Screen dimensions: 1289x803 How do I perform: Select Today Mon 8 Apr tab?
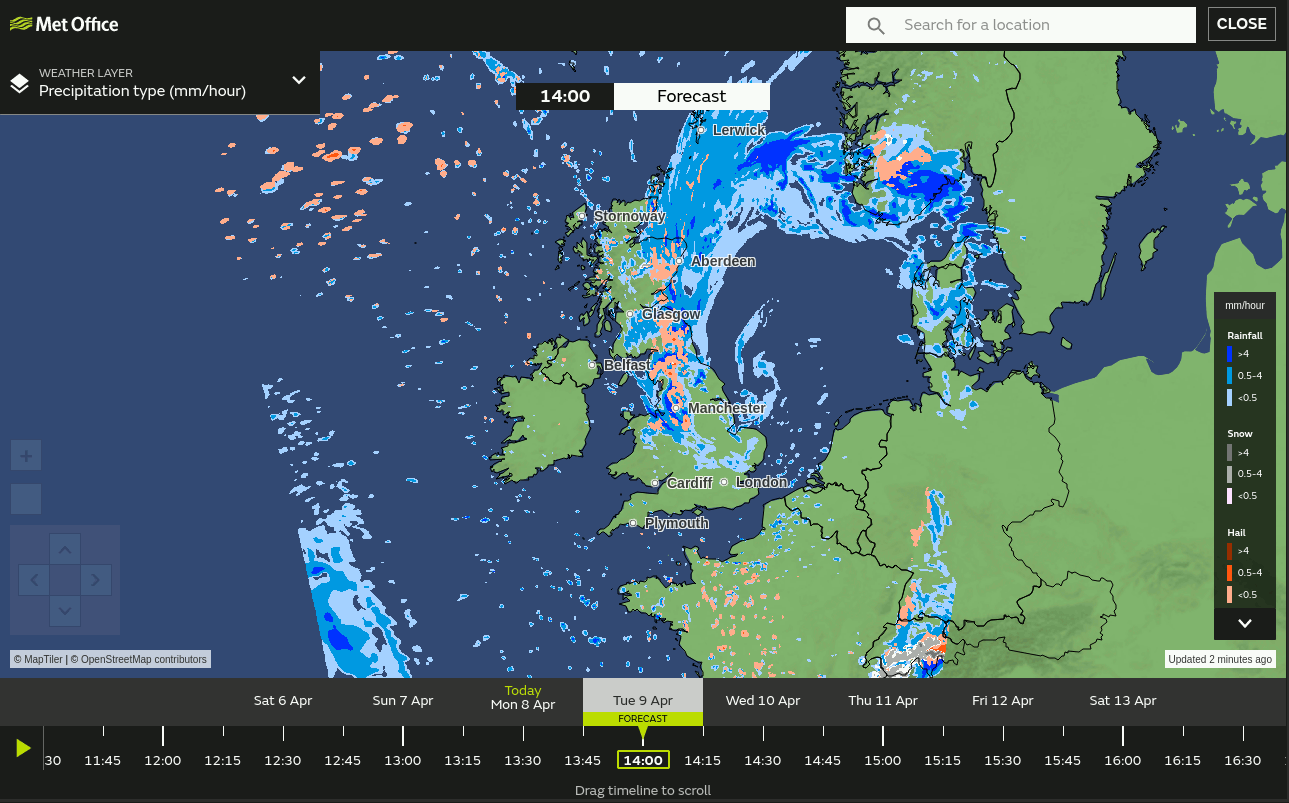pos(523,698)
